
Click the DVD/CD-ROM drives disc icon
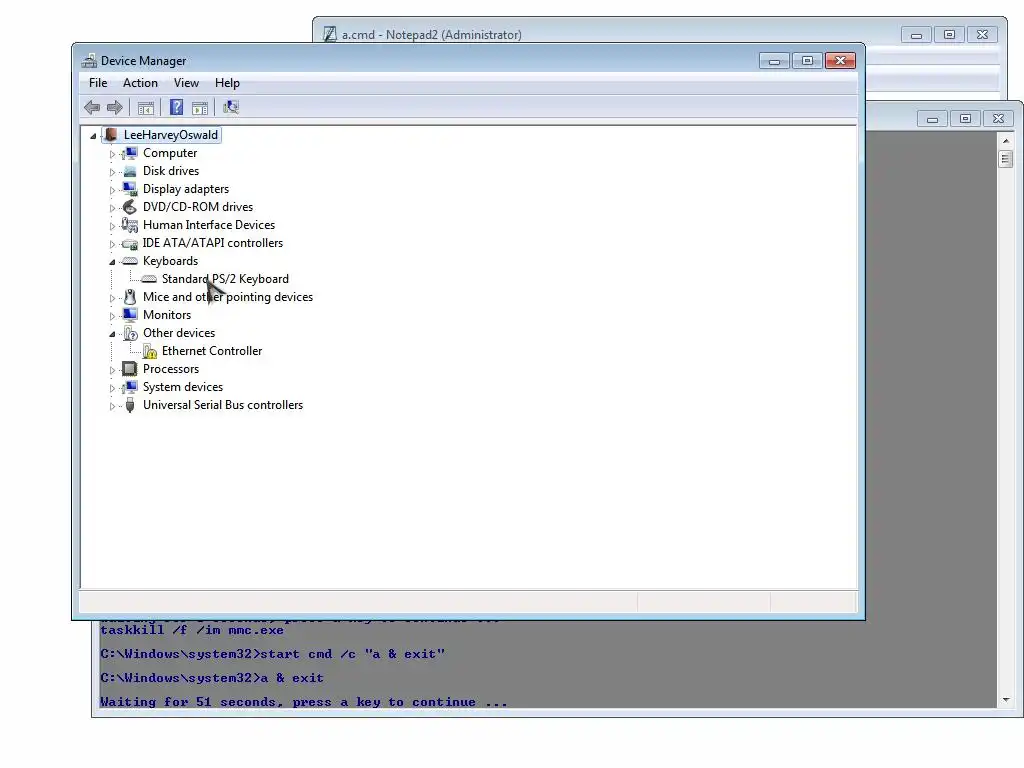coord(130,207)
